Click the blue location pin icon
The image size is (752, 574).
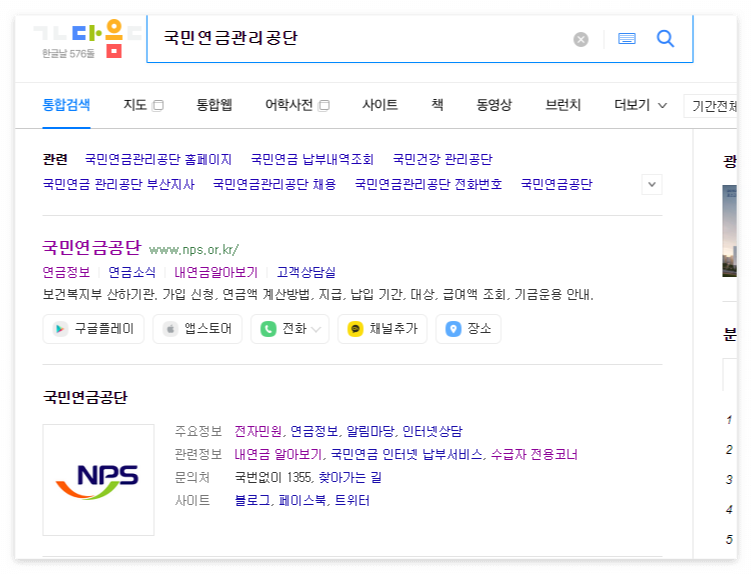(453, 329)
